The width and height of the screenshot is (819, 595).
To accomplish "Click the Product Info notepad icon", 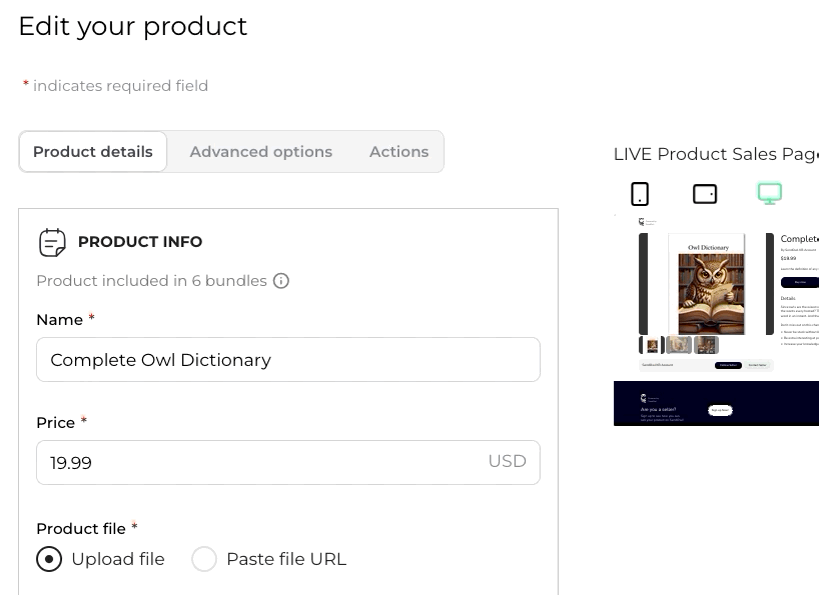I will (x=52, y=242).
